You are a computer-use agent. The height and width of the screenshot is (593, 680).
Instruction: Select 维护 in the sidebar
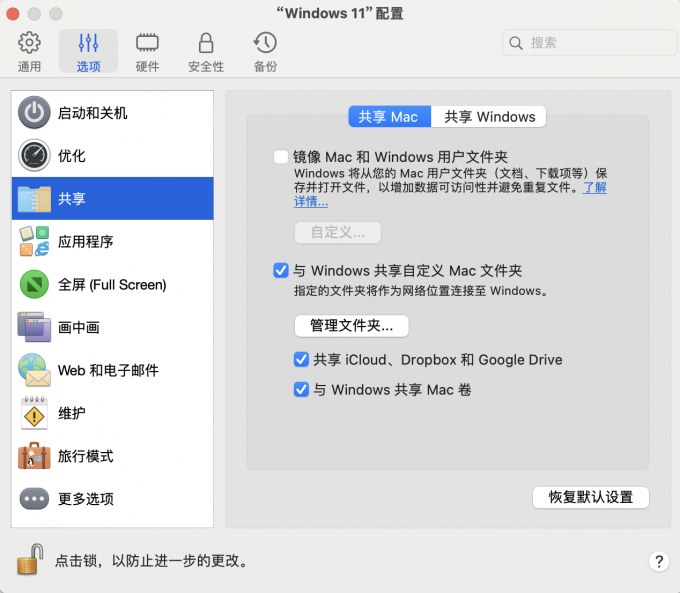pyautogui.click(x=113, y=413)
